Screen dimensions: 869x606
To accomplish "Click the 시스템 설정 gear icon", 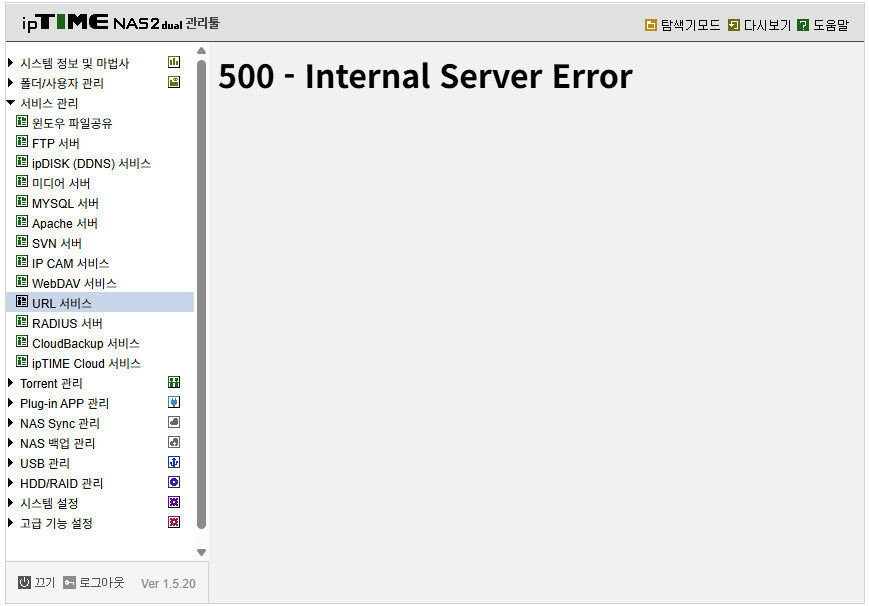I will point(174,502).
